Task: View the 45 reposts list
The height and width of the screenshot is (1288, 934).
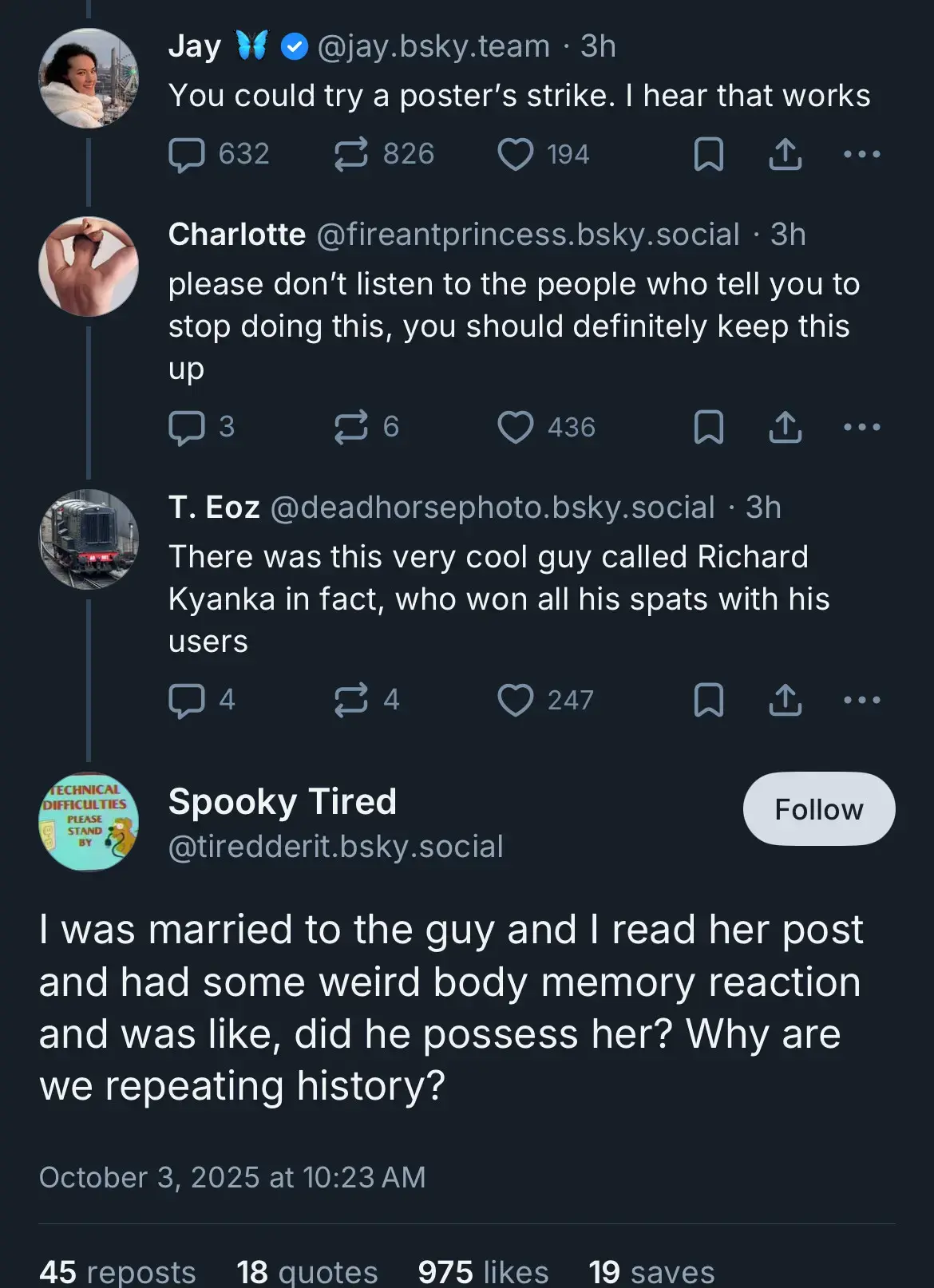Action: click(117, 1270)
